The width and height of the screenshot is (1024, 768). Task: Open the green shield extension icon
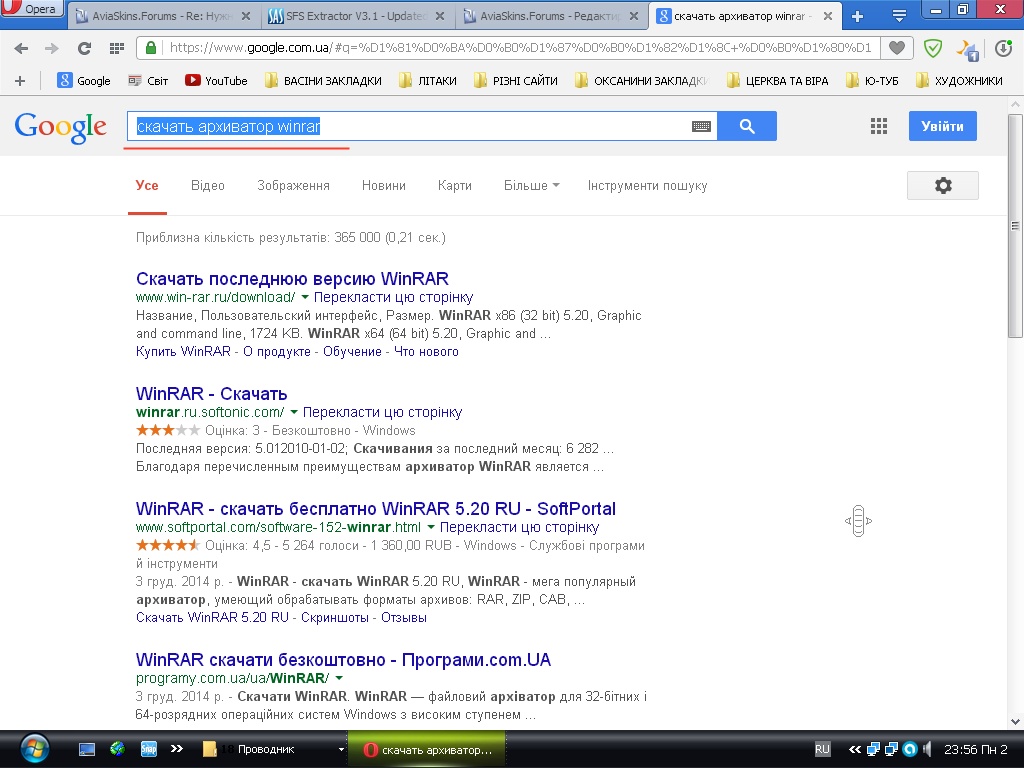click(933, 48)
